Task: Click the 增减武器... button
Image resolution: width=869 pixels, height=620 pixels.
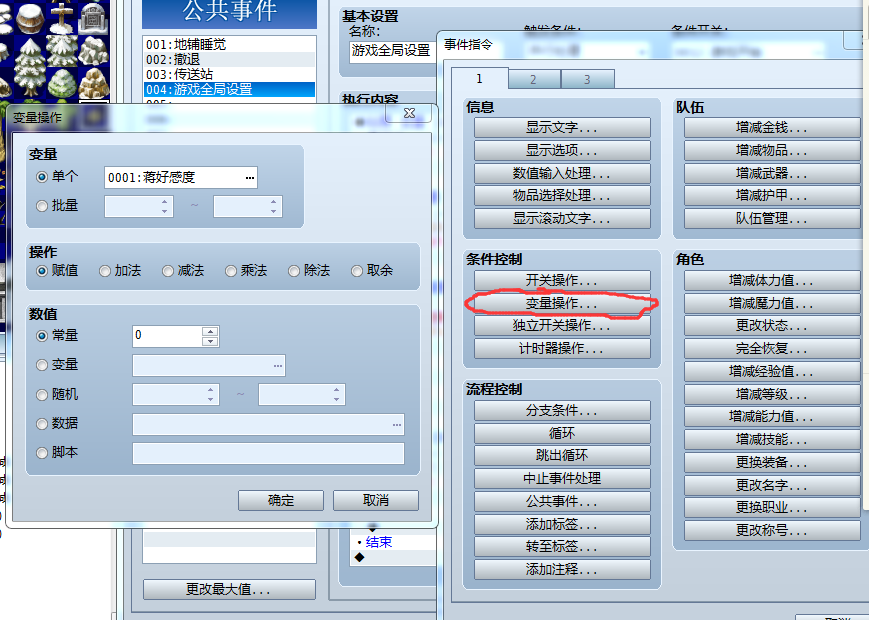Action: (772, 173)
